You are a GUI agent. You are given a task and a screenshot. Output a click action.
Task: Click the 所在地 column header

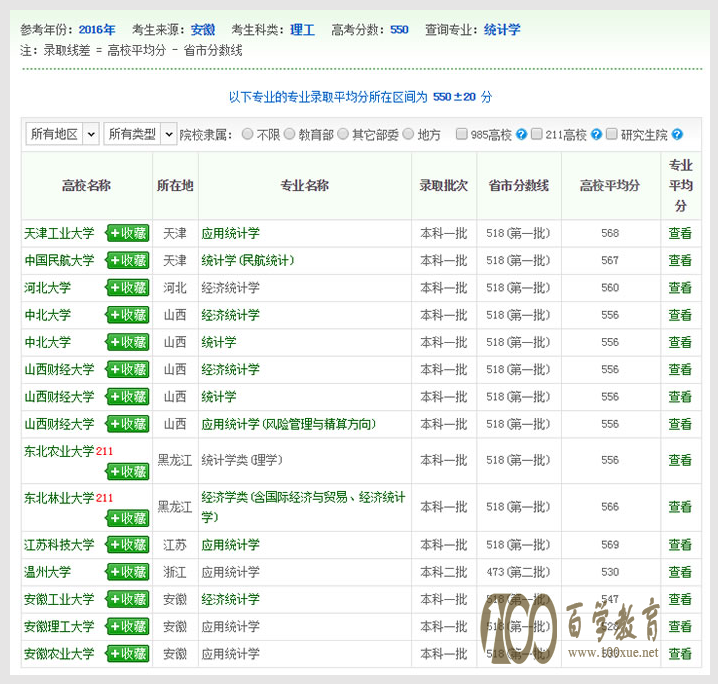point(175,185)
